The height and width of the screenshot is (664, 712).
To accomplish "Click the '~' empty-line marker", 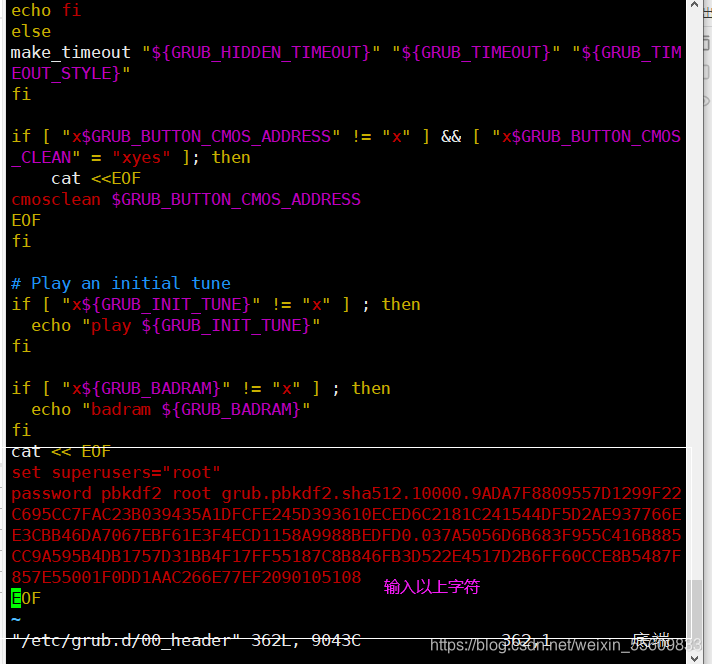I will coord(16,619).
